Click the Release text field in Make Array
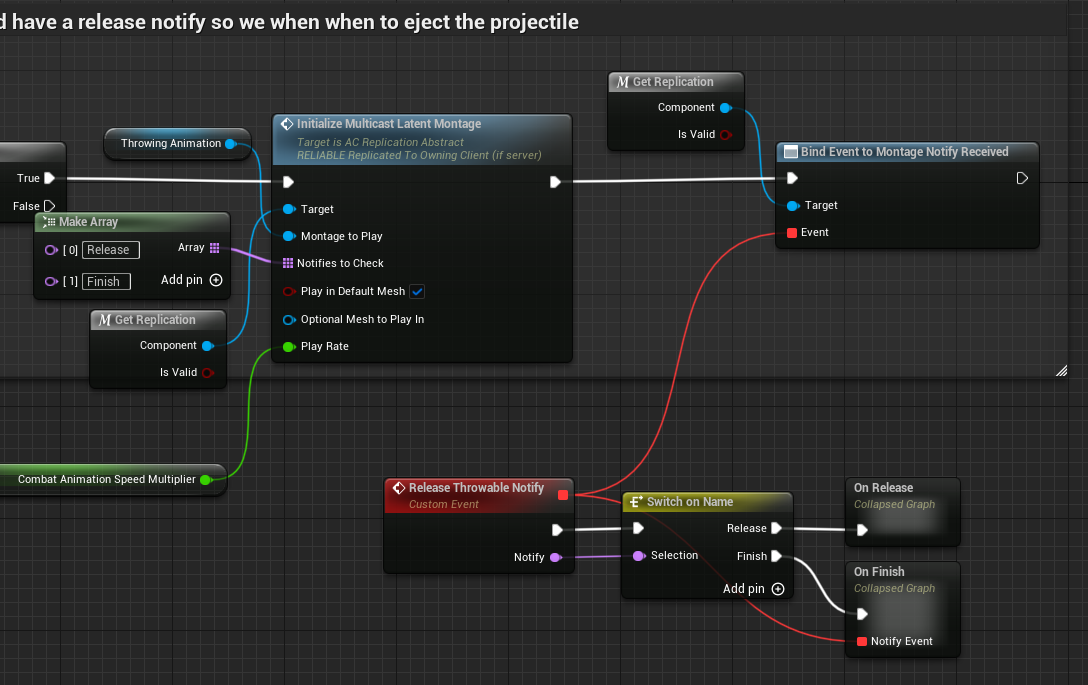1088x685 pixels. 110,250
